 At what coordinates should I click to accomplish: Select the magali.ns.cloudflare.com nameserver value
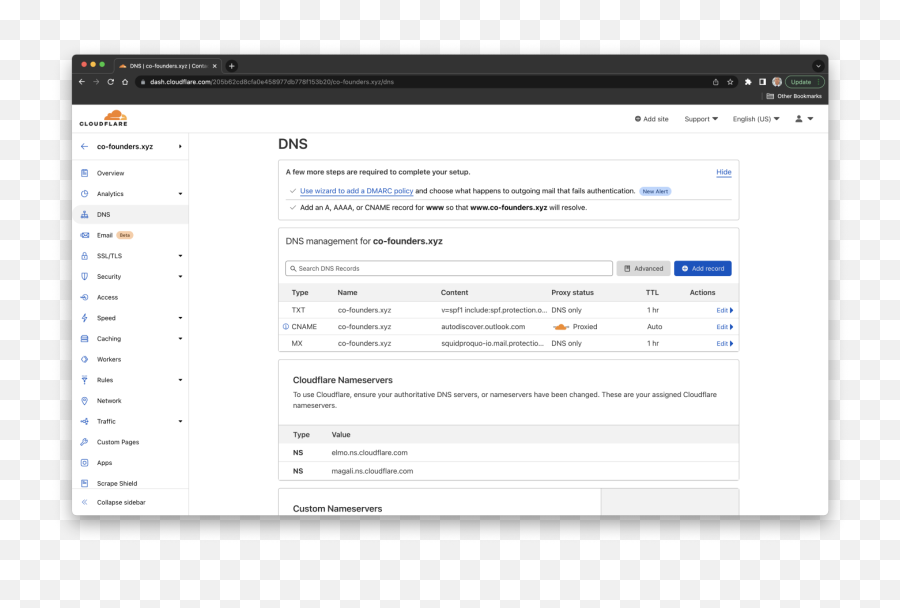pyautogui.click(x=372, y=471)
